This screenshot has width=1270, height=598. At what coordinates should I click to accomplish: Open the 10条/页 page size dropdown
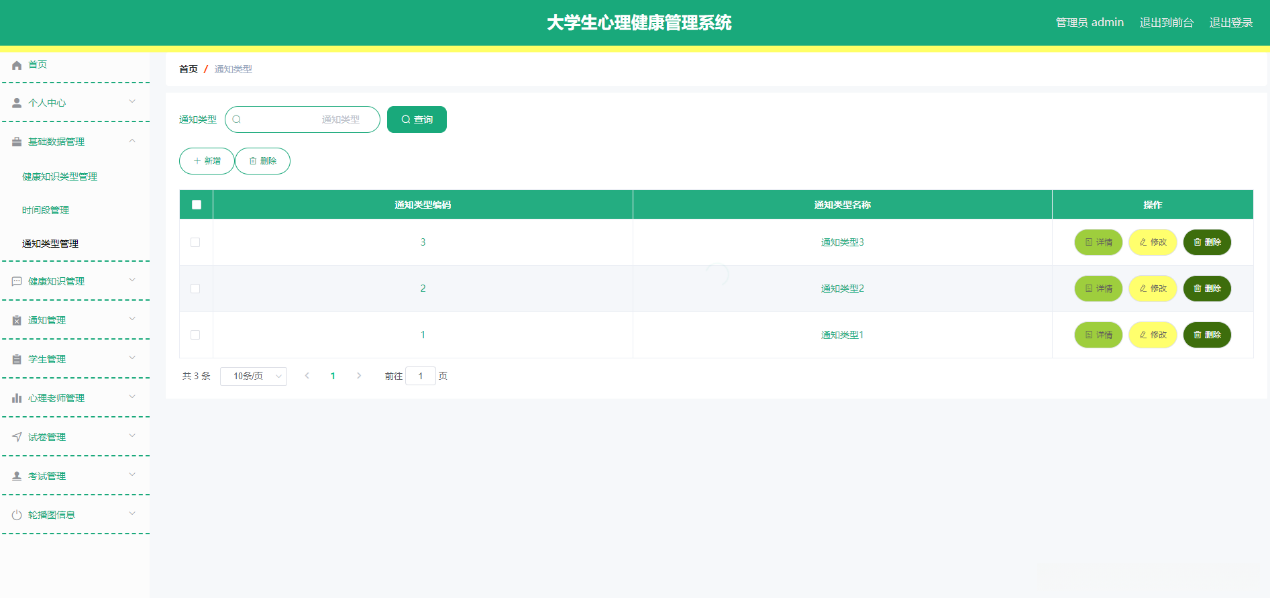coord(253,376)
